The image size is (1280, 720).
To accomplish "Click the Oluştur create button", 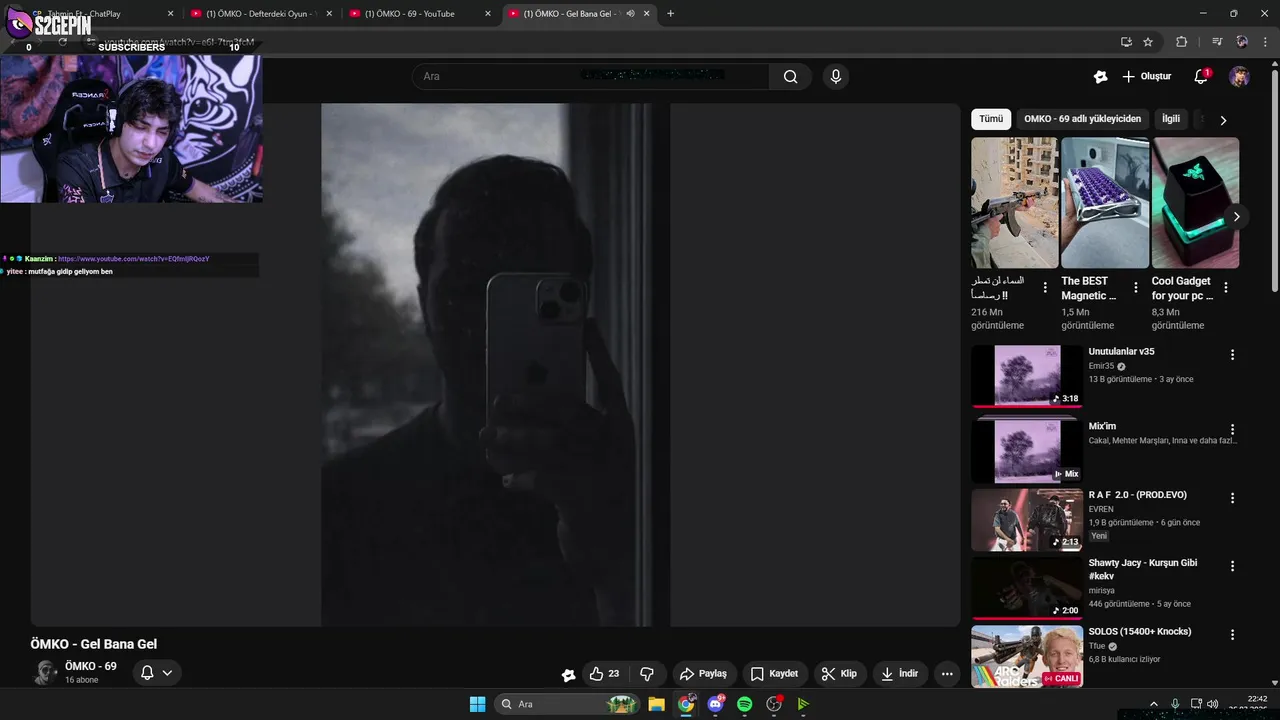I will click(x=1146, y=76).
